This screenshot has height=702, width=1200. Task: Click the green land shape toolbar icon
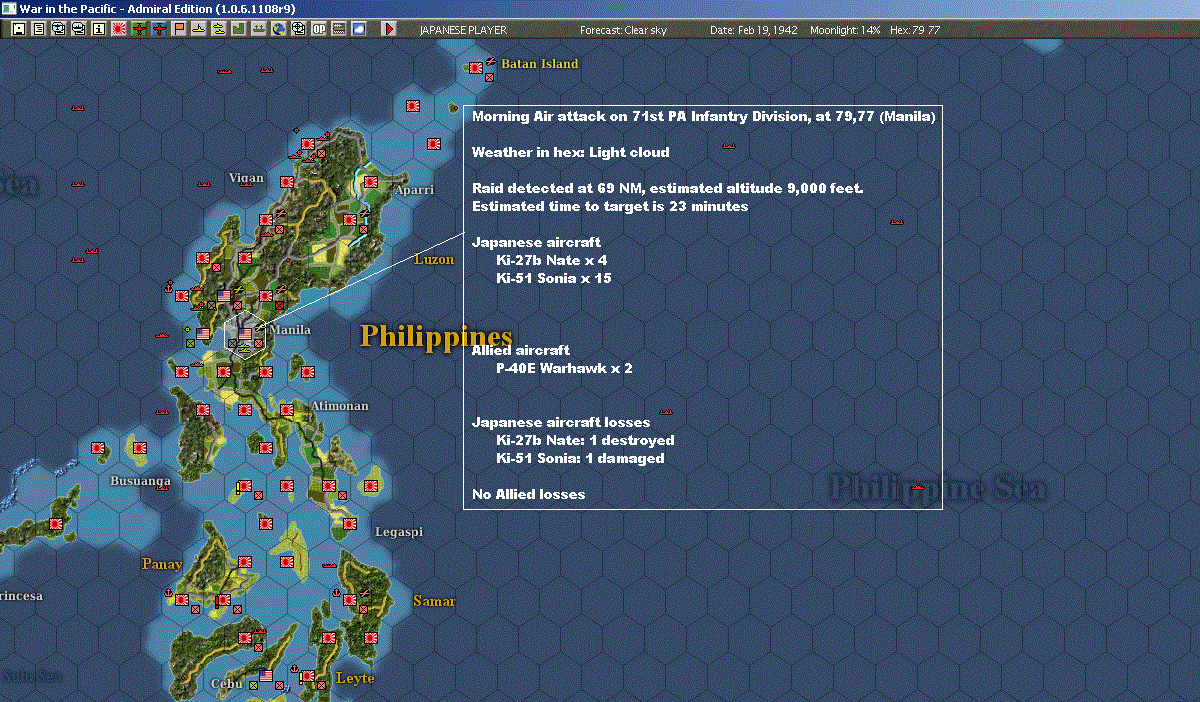[x=239, y=29]
